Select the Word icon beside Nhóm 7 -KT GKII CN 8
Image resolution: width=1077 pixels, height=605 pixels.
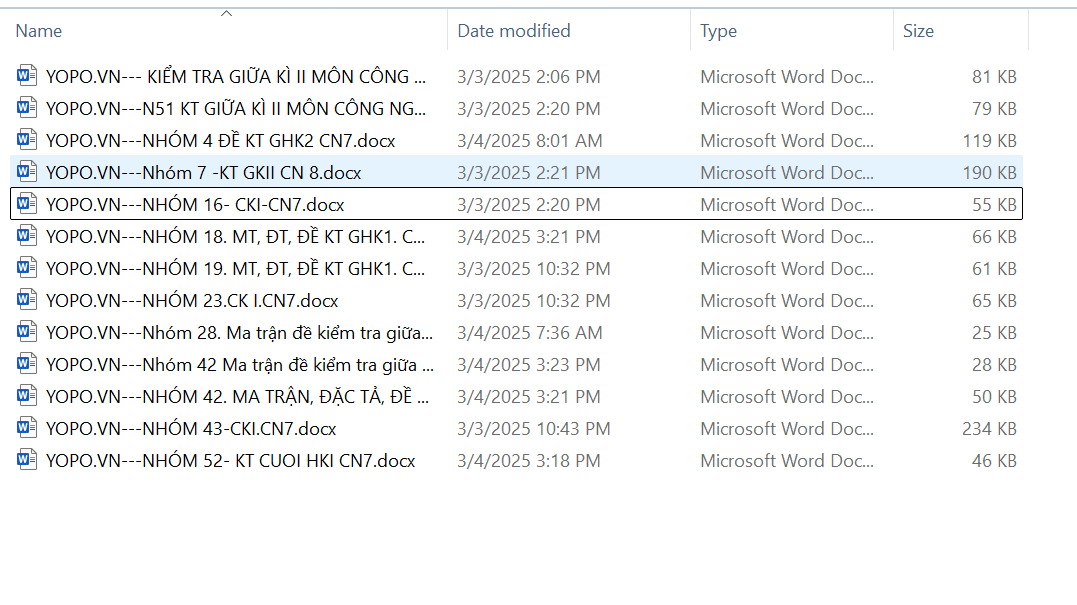click(27, 173)
